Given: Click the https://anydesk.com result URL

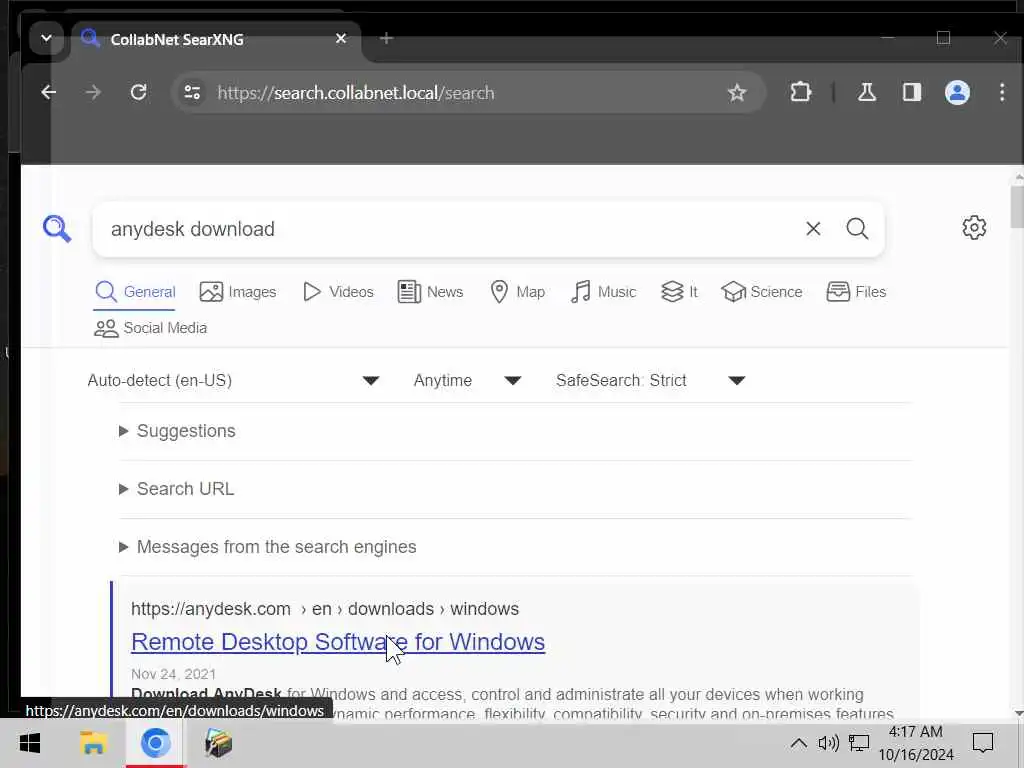Looking at the screenshot, I should pyautogui.click(x=325, y=609).
